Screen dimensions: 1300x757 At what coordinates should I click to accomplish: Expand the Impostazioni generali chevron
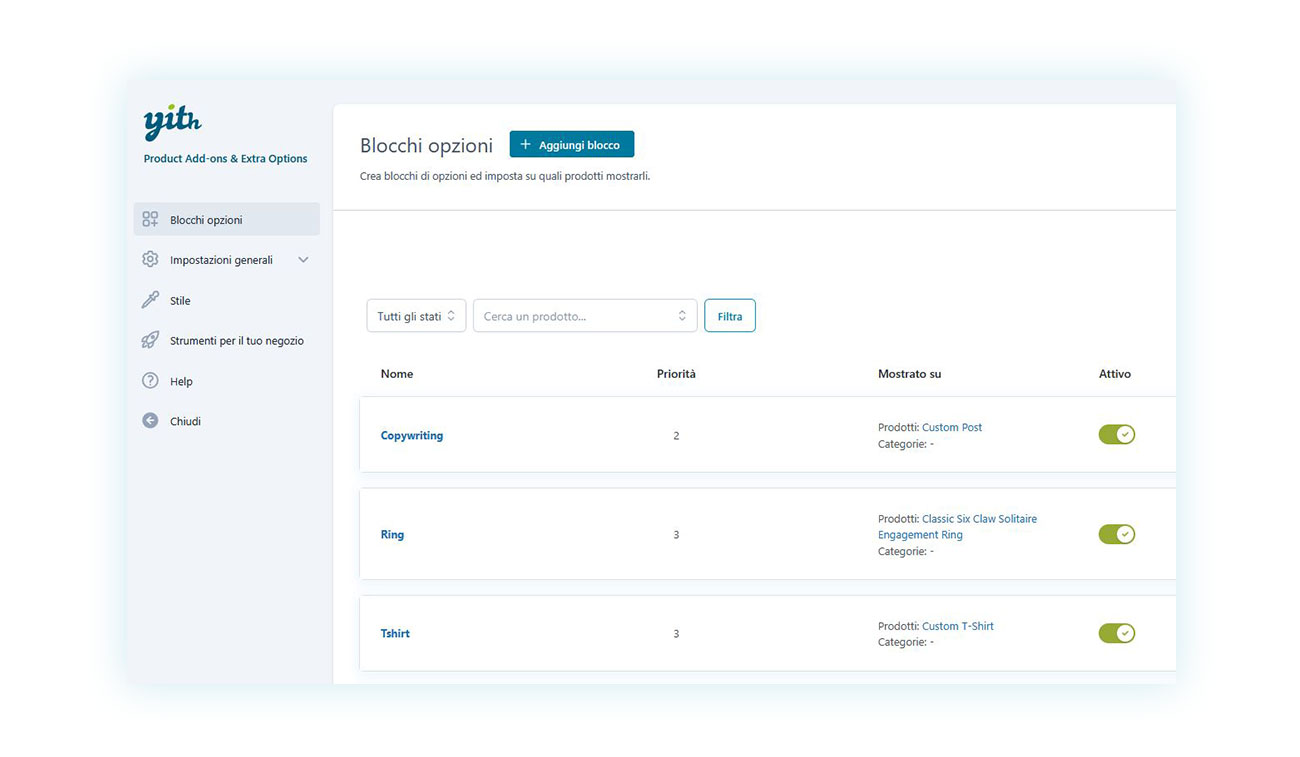pos(303,260)
